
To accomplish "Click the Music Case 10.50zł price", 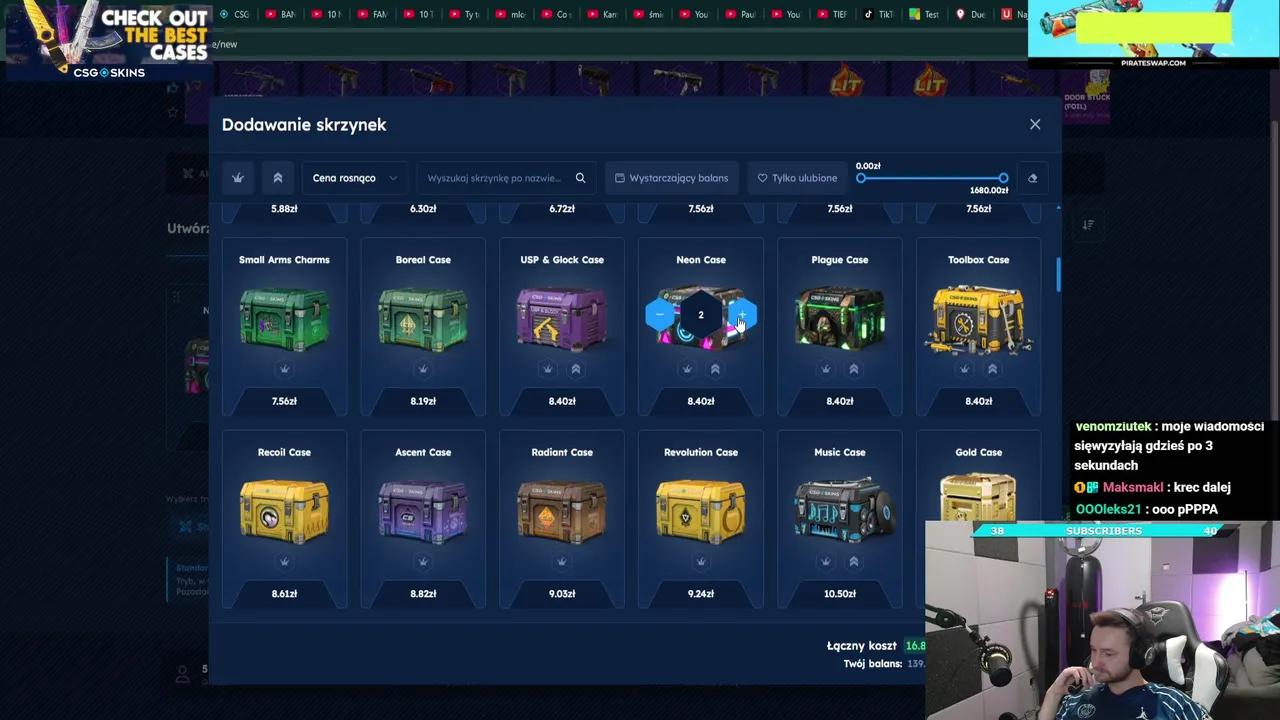I will (x=840, y=594).
